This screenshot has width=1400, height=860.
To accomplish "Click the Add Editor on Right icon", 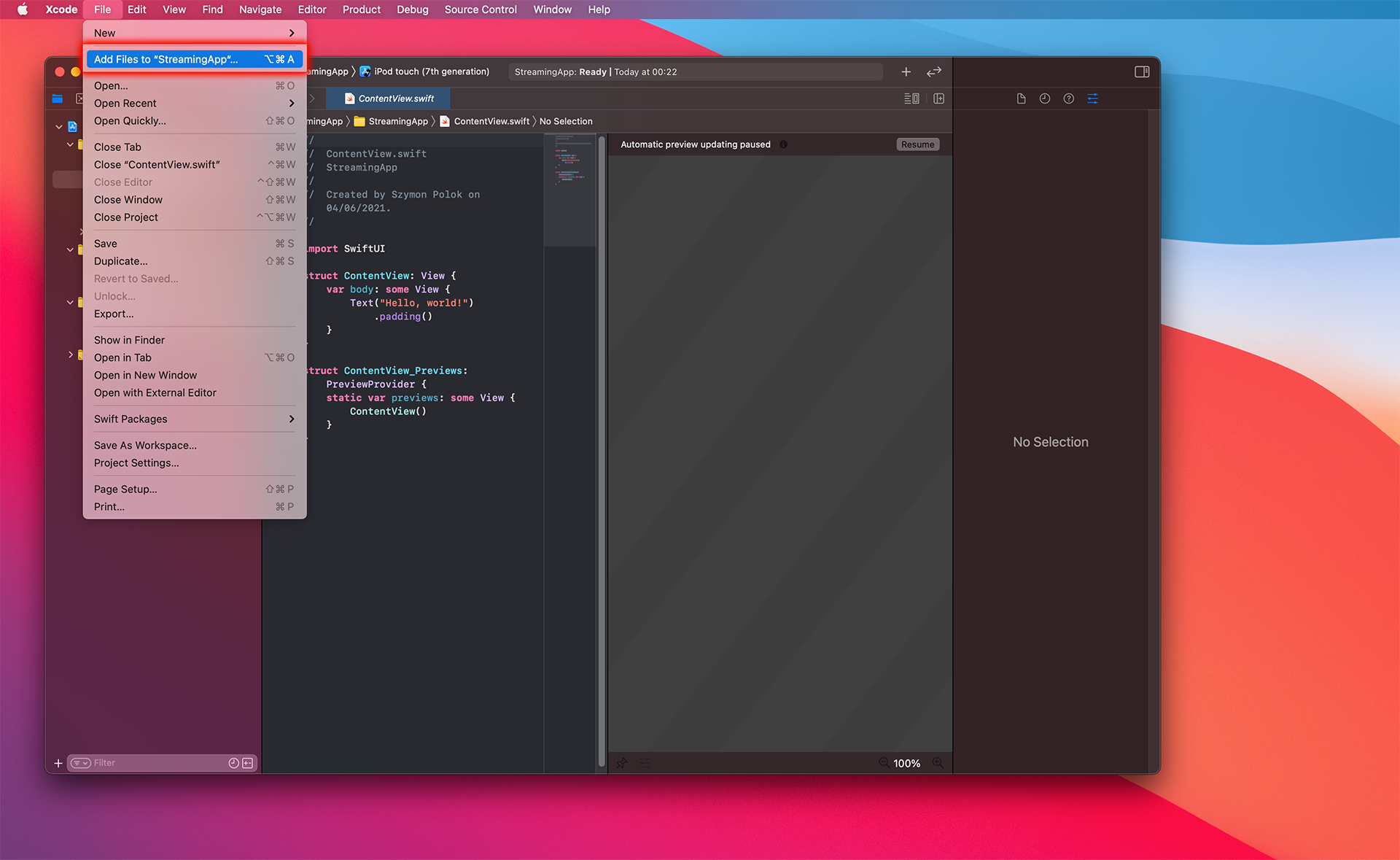I will tap(939, 98).
